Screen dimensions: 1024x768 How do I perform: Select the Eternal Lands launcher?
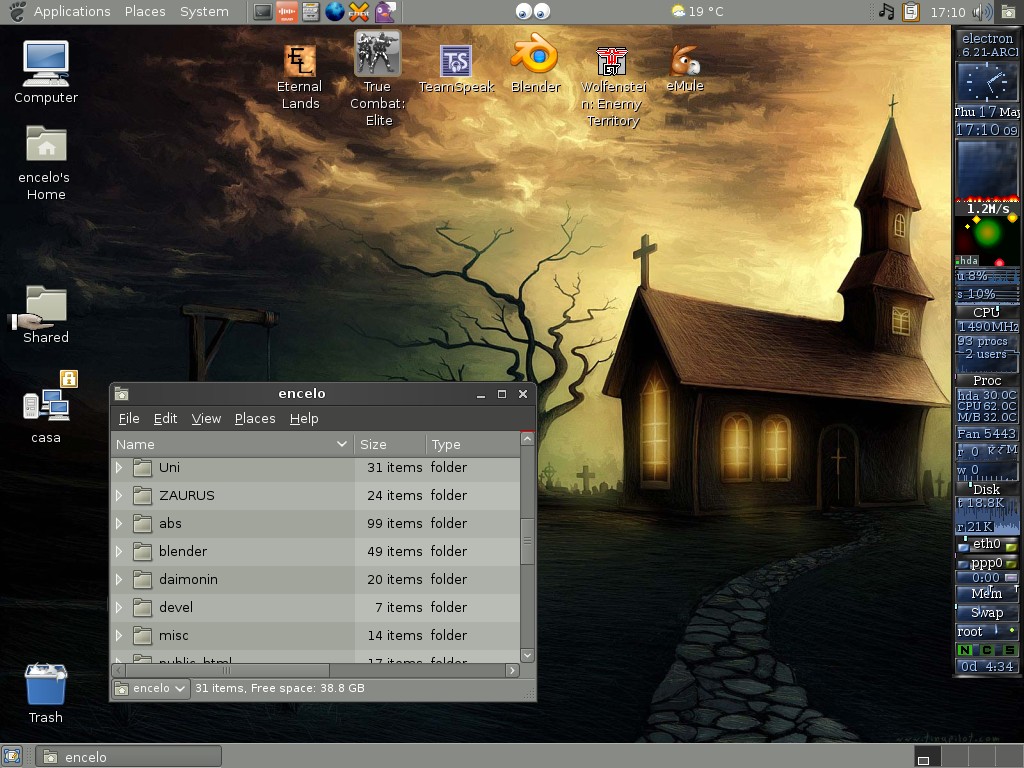tap(300, 77)
